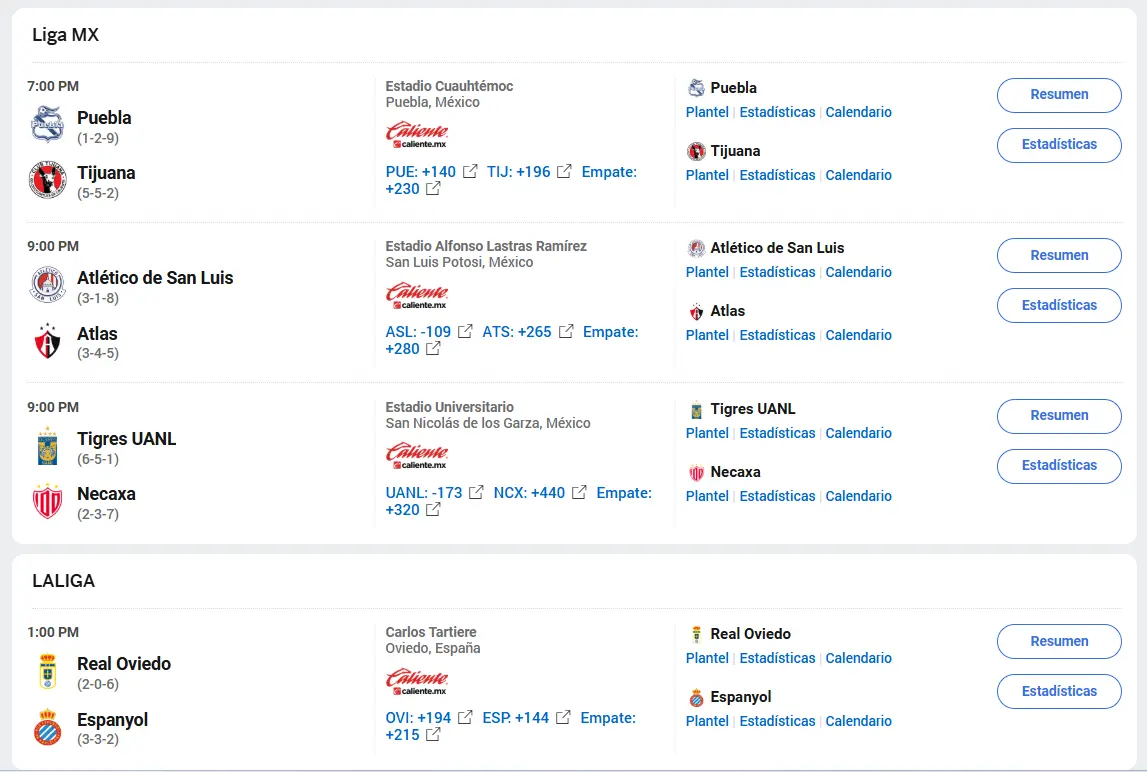Image resolution: width=1147 pixels, height=772 pixels.
Task: Open external link icon beside NCX +440
Action: [x=579, y=493]
